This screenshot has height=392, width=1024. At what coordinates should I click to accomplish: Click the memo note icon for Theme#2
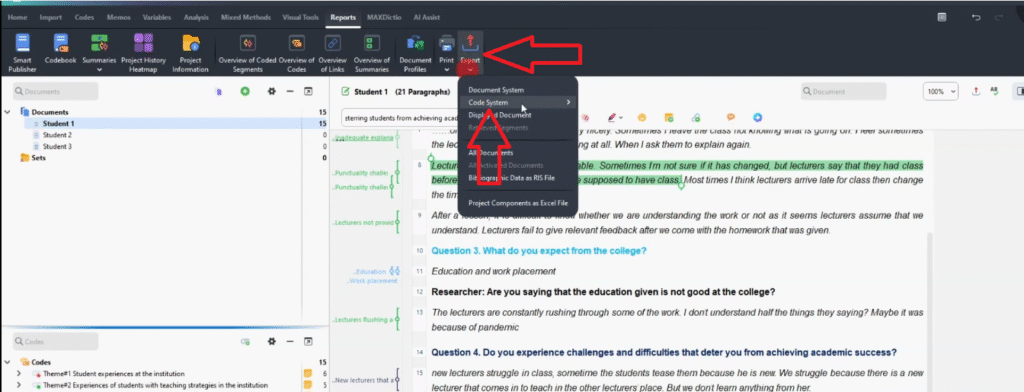pos(308,385)
